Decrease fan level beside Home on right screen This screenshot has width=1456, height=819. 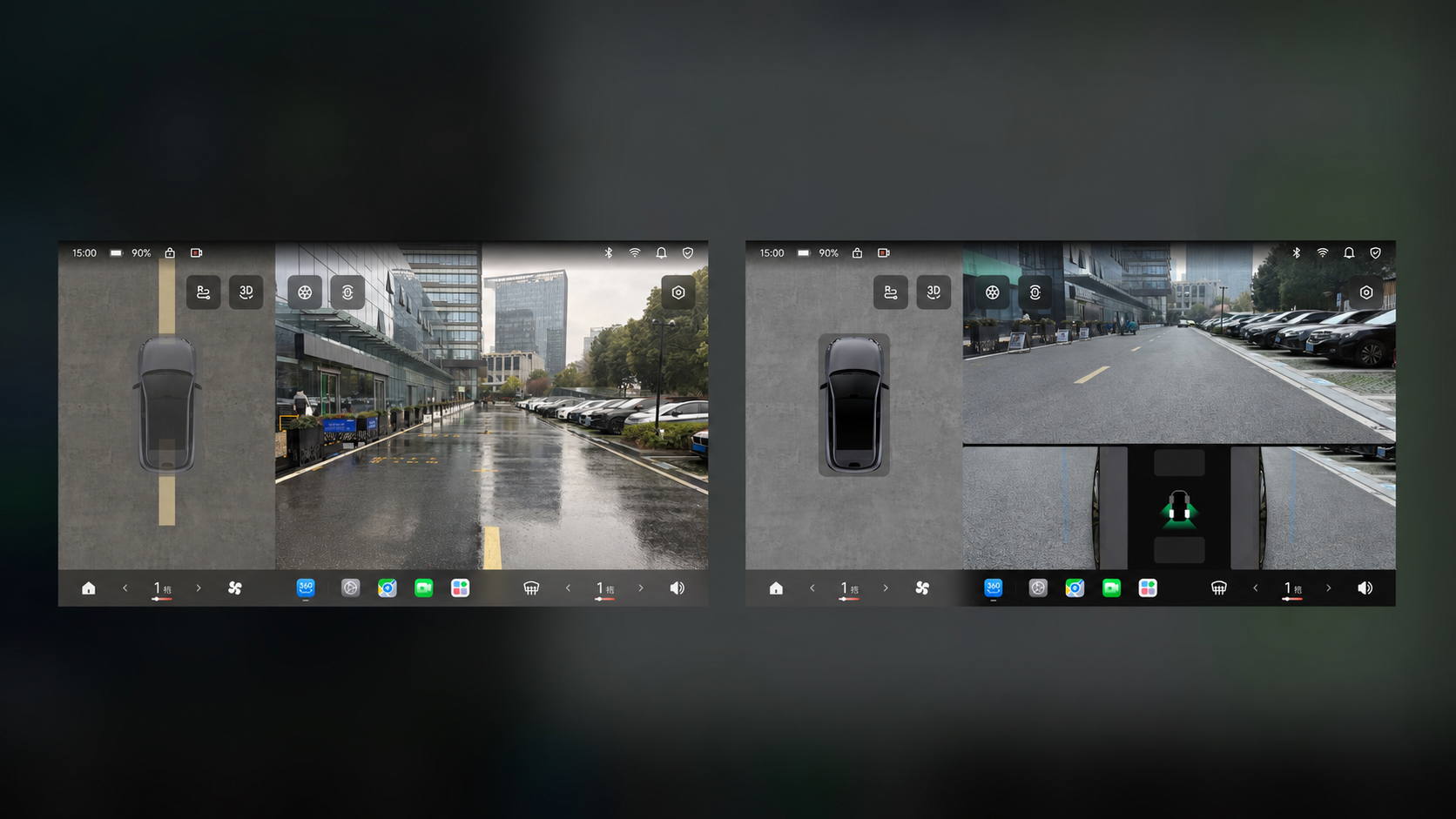tap(812, 588)
